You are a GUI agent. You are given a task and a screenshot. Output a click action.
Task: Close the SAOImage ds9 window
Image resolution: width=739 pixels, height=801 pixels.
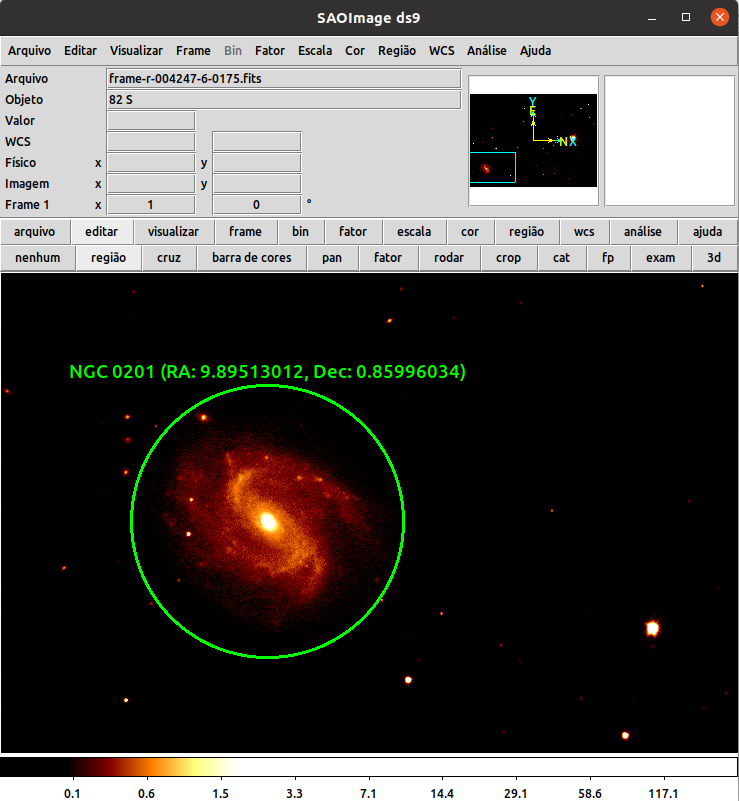(x=718, y=17)
